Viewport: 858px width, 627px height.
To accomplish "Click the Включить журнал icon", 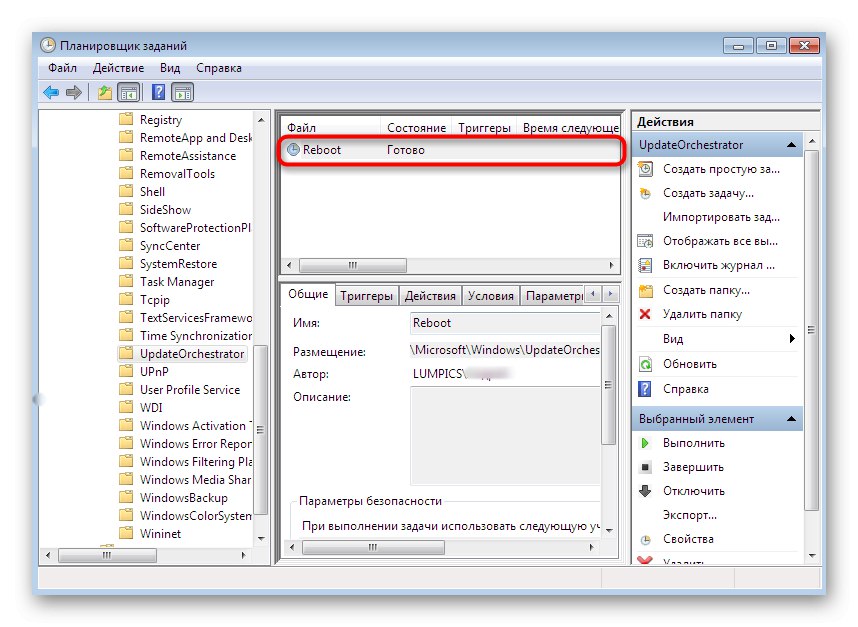I will tap(646, 265).
